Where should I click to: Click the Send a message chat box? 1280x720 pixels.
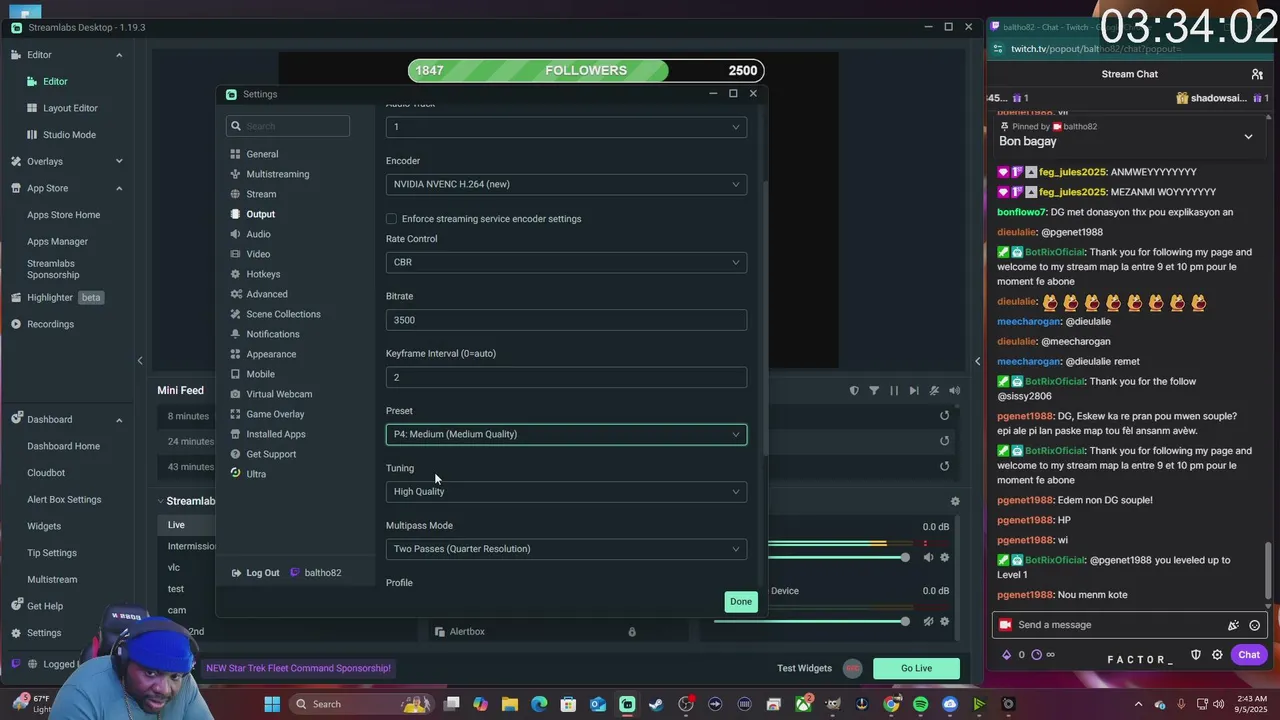[1118, 625]
